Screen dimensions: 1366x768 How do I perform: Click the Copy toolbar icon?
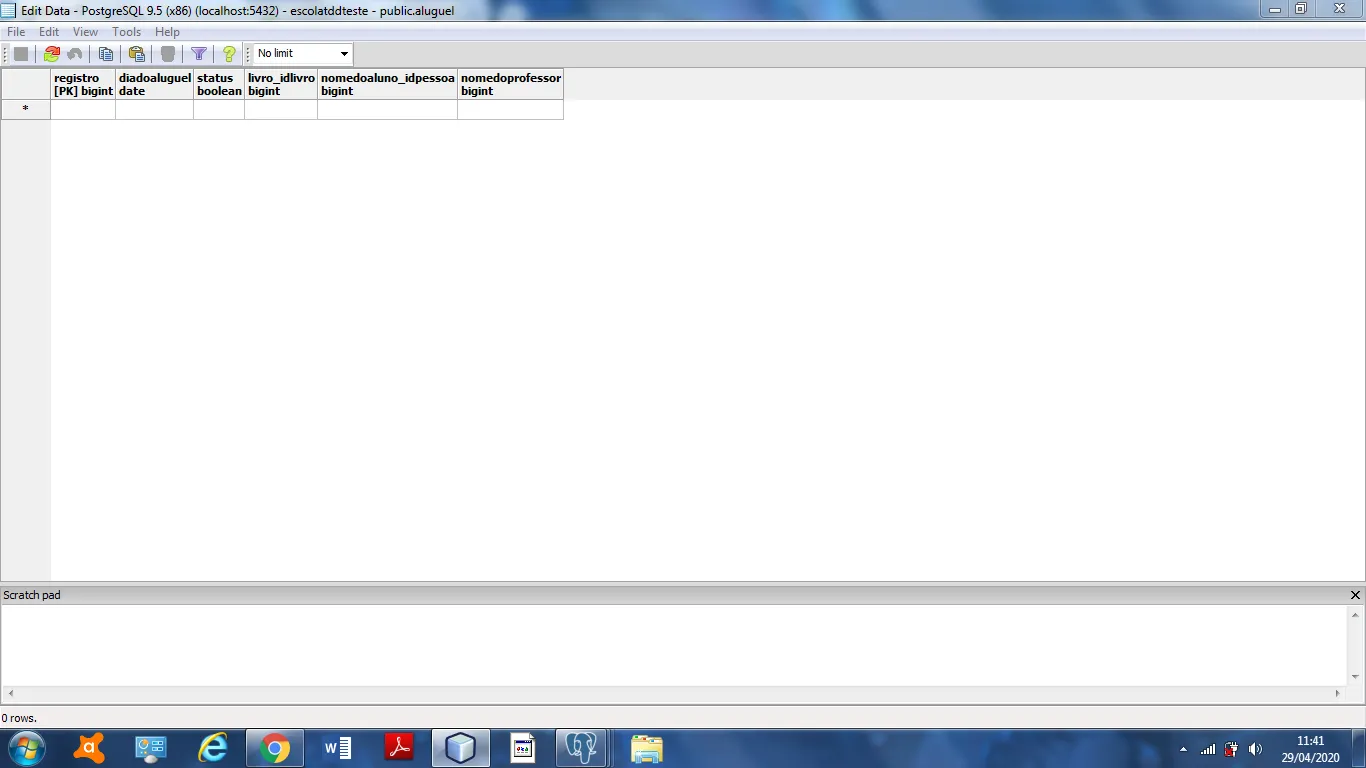coord(105,54)
